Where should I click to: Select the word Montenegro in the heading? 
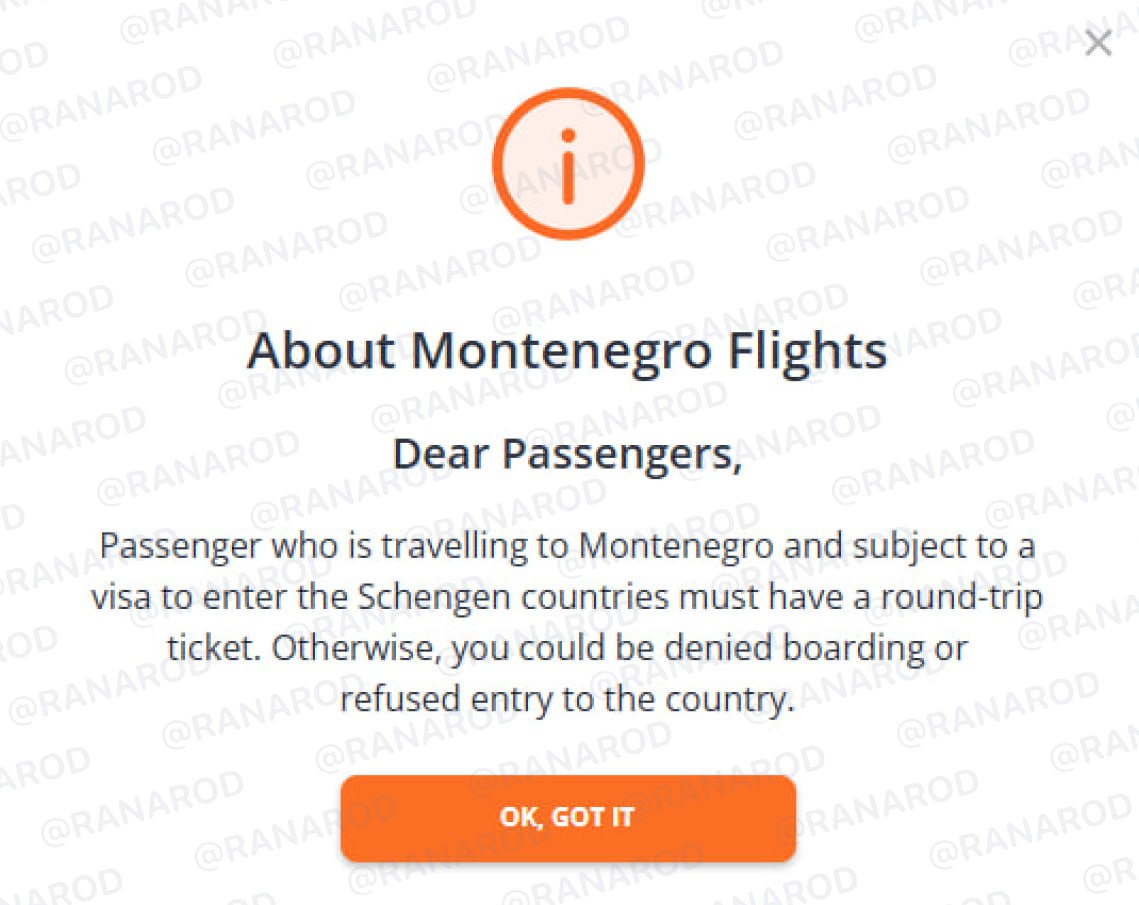click(561, 353)
